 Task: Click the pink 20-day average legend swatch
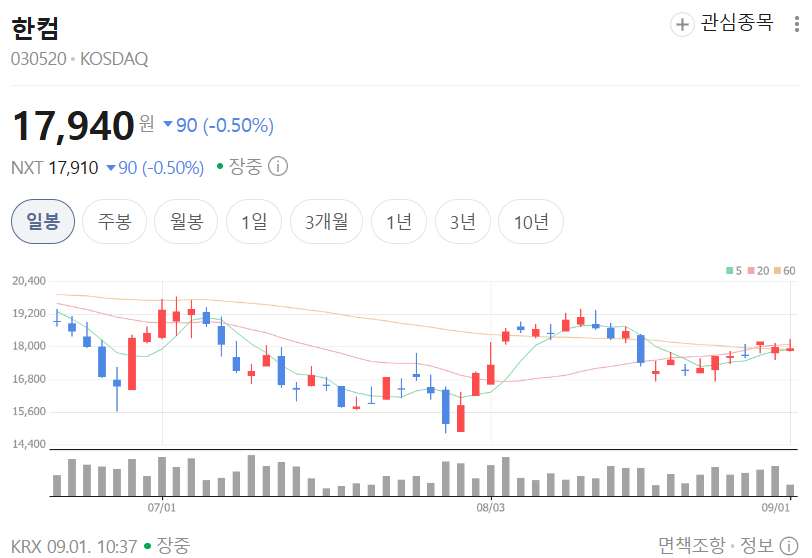pos(751,271)
